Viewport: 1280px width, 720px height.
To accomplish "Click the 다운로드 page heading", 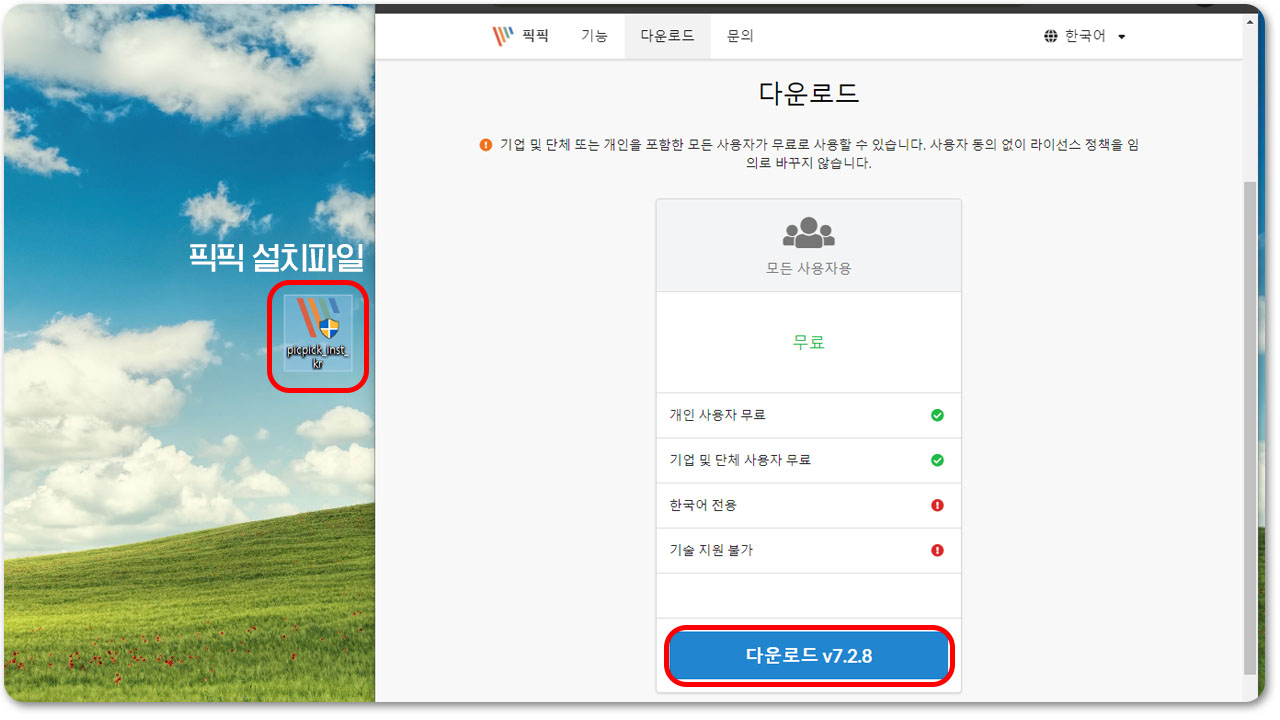I will click(809, 94).
